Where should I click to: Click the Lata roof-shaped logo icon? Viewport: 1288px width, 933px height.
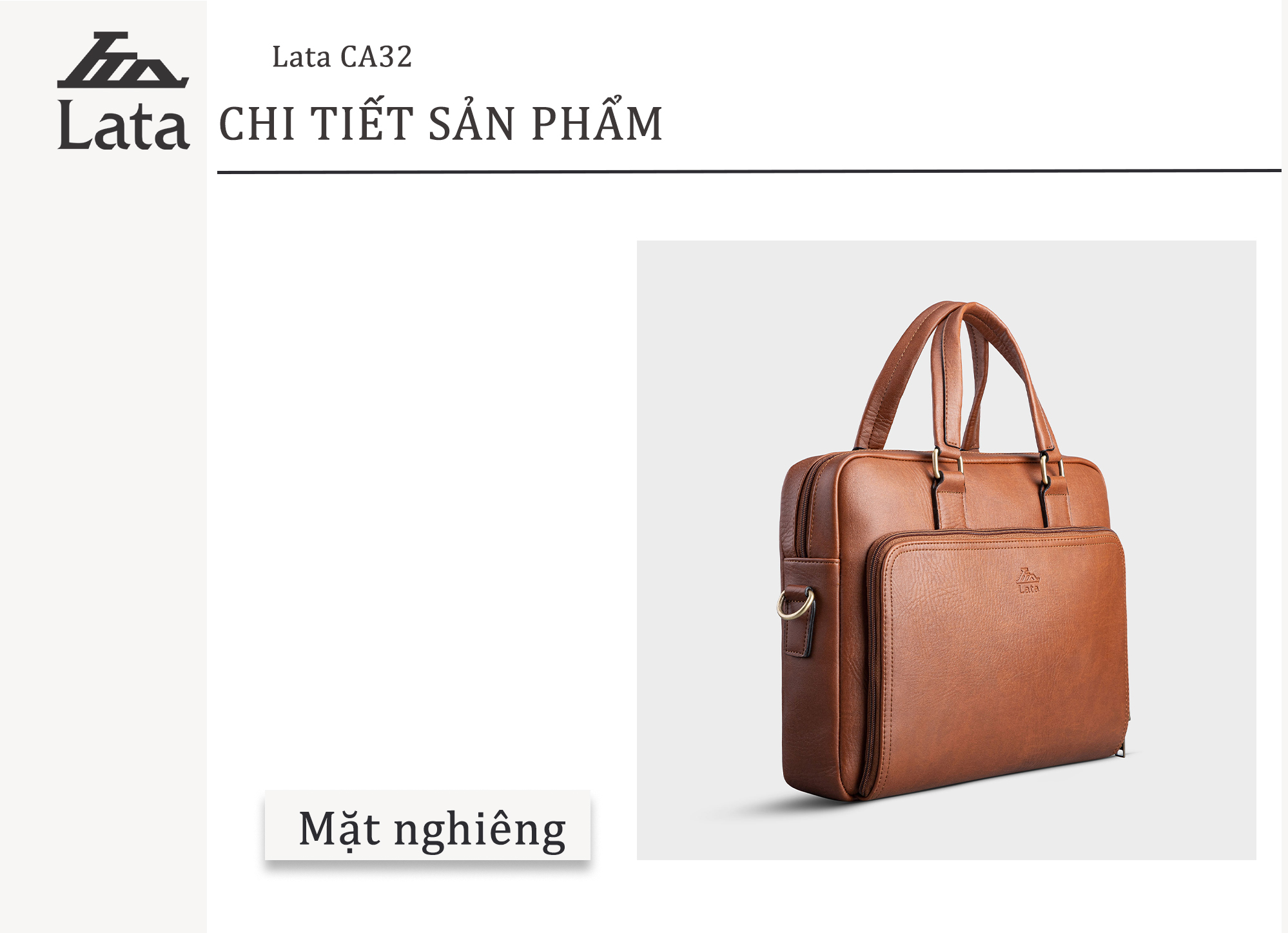point(122,60)
